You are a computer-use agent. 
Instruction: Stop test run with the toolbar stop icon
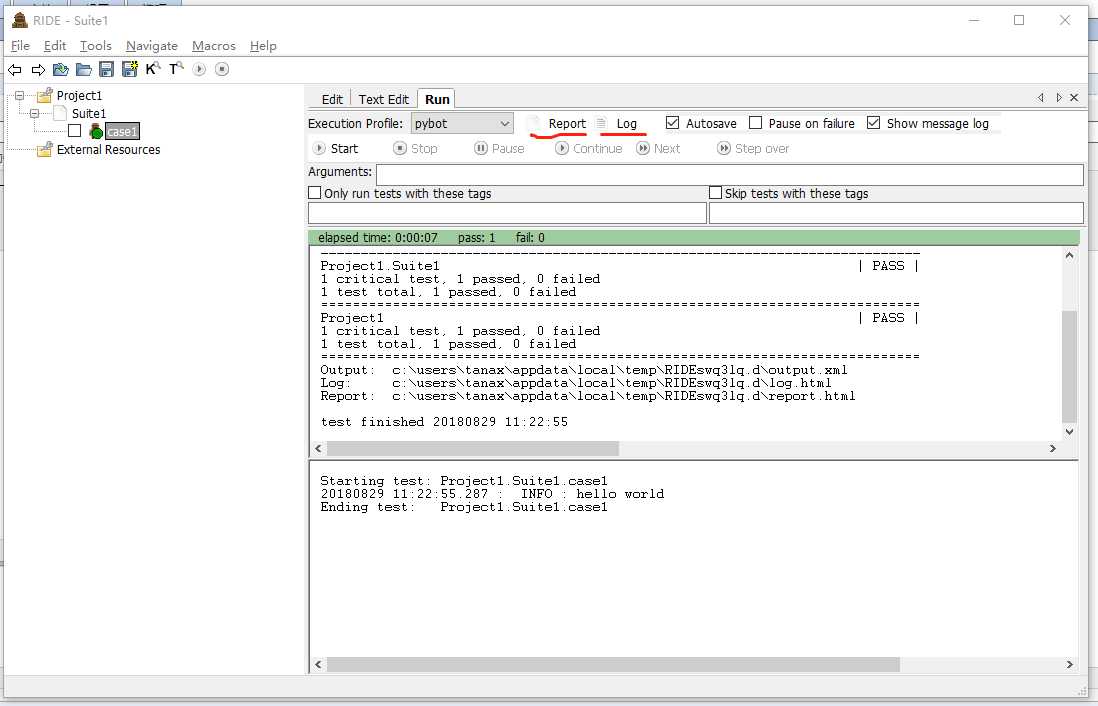222,69
